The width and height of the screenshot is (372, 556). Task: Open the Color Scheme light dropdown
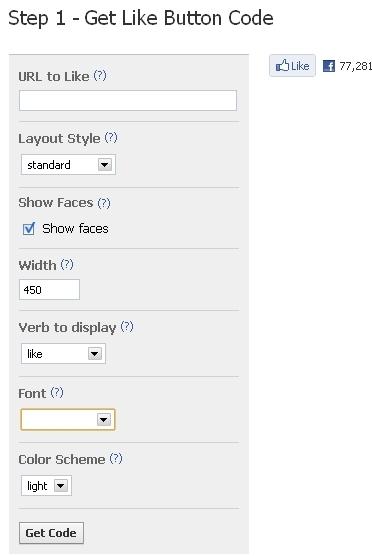pyautogui.click(x=46, y=485)
